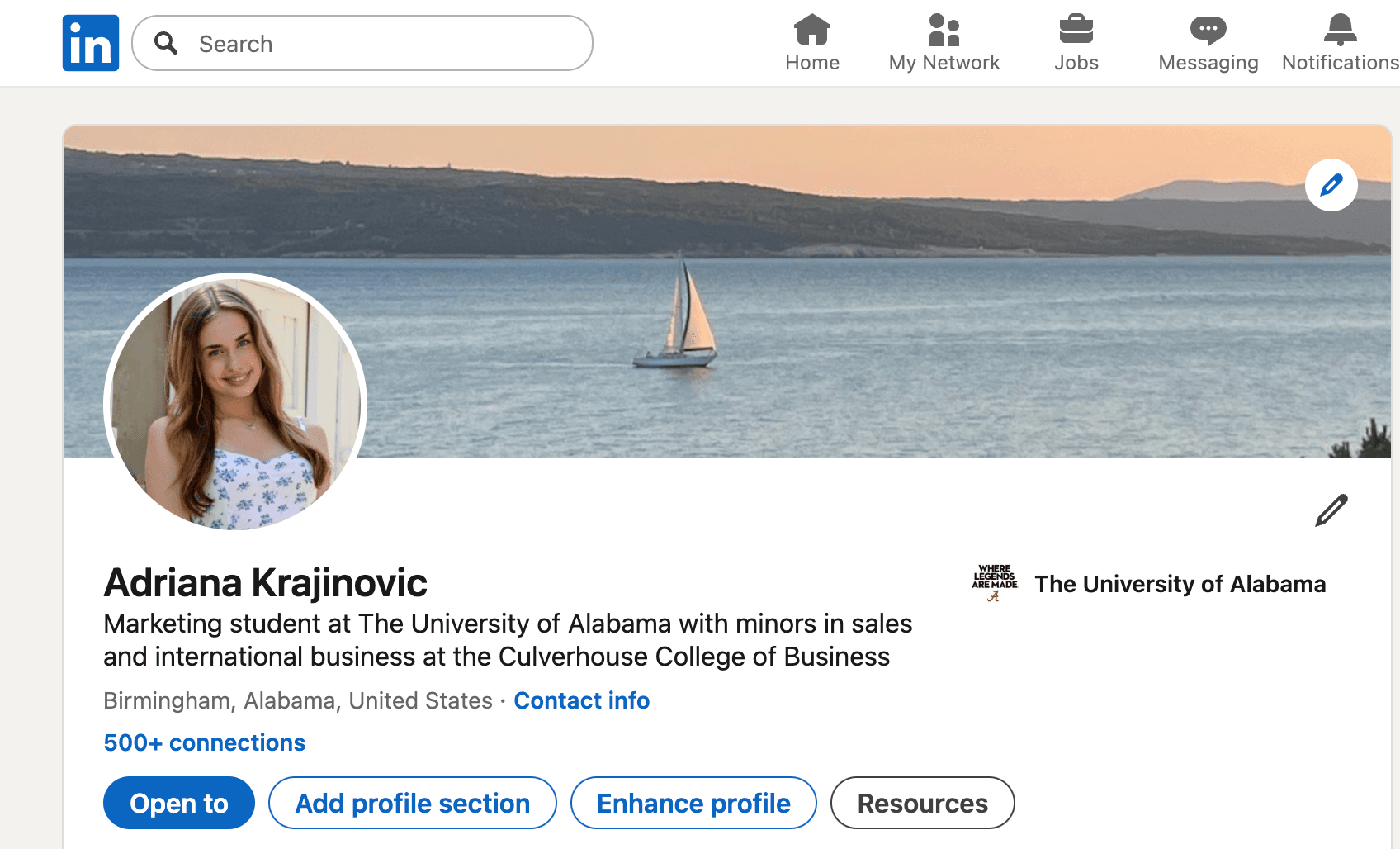This screenshot has height=849, width=1400.
Task: Select Enhance profile
Action: [x=693, y=802]
